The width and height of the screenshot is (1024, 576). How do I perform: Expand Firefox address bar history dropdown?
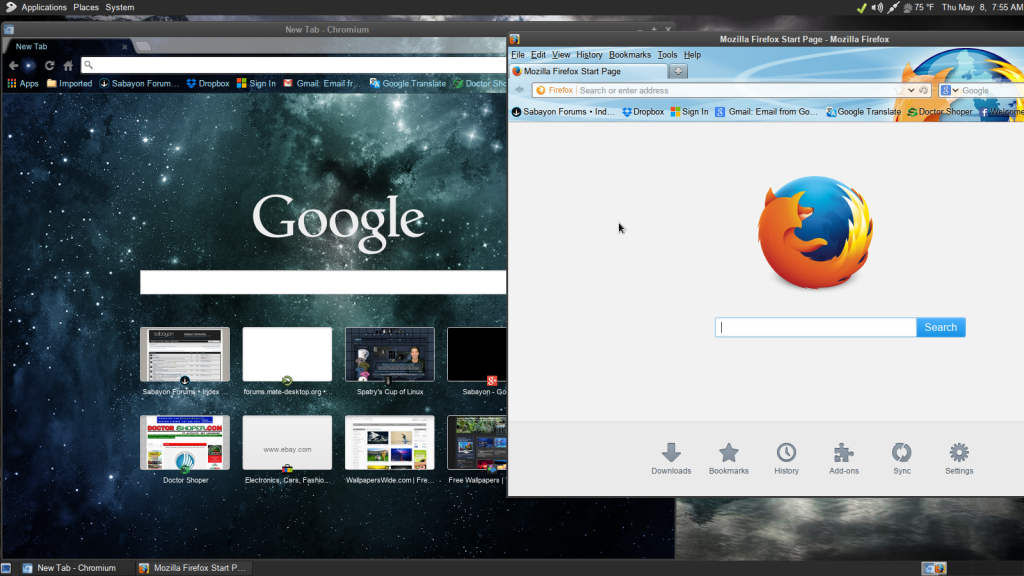(x=911, y=90)
